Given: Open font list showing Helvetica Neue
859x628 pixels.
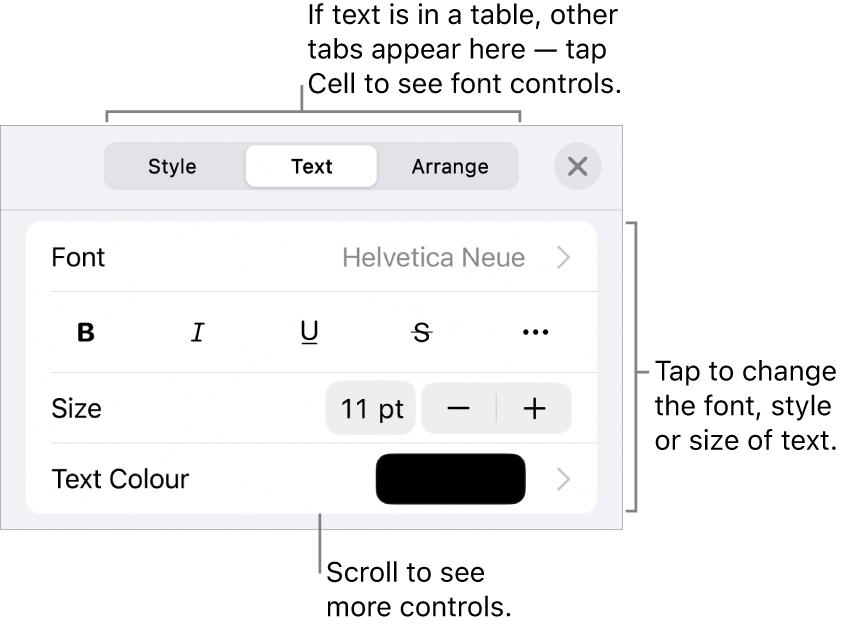Looking at the screenshot, I should click(433, 258).
